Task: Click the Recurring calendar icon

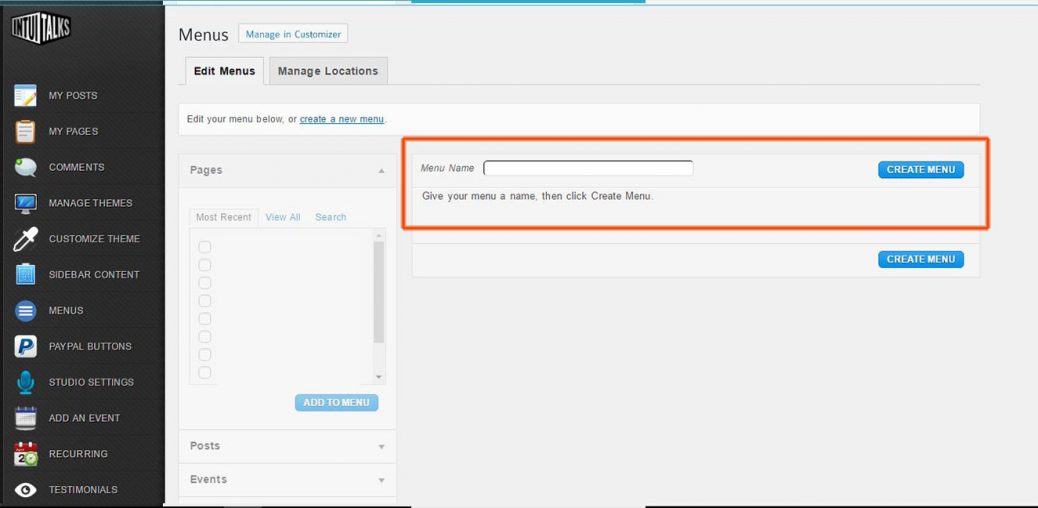Action: pyautogui.click(x=26, y=454)
